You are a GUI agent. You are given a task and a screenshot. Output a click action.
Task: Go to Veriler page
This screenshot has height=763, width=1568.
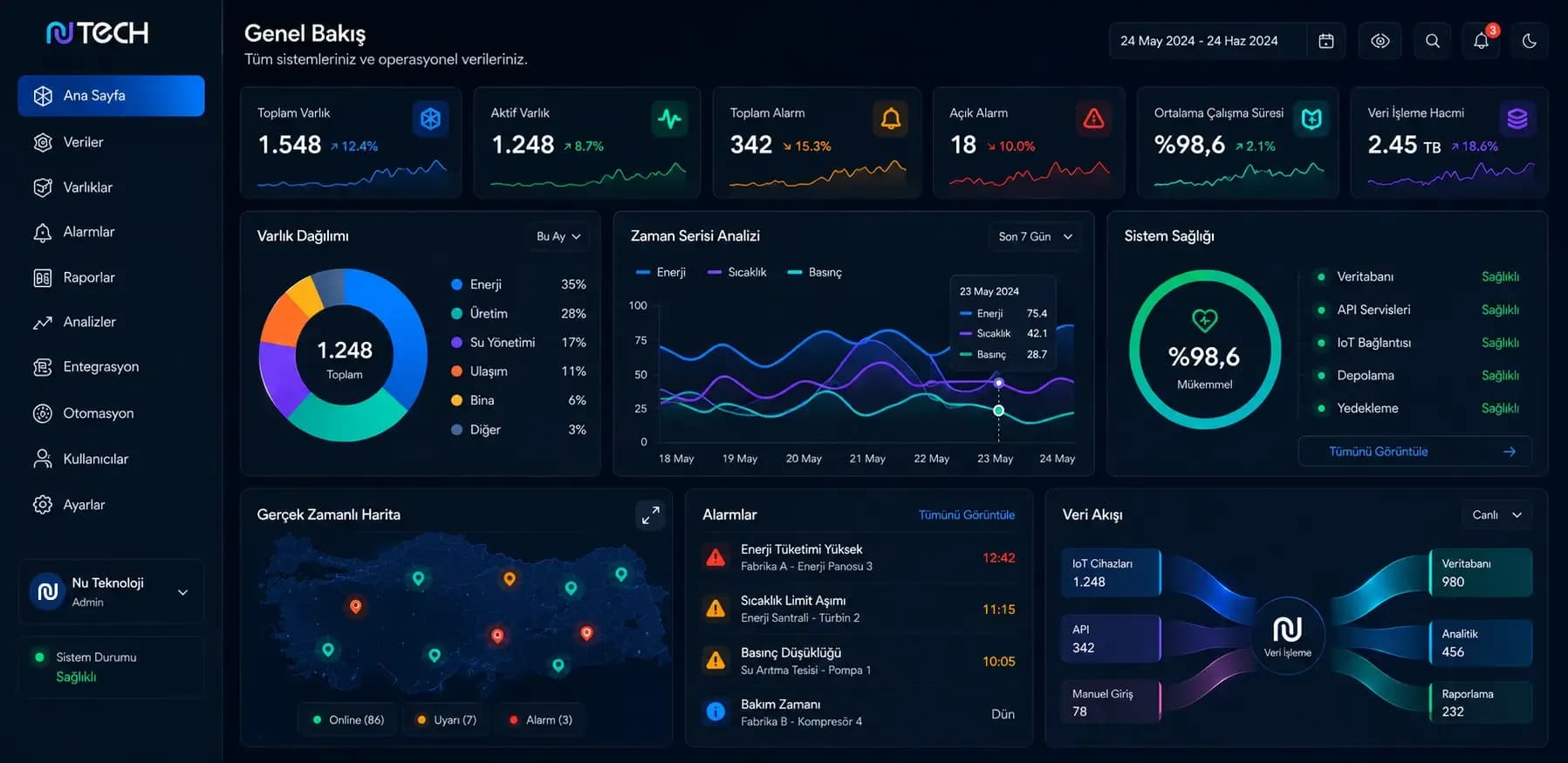coord(111,142)
